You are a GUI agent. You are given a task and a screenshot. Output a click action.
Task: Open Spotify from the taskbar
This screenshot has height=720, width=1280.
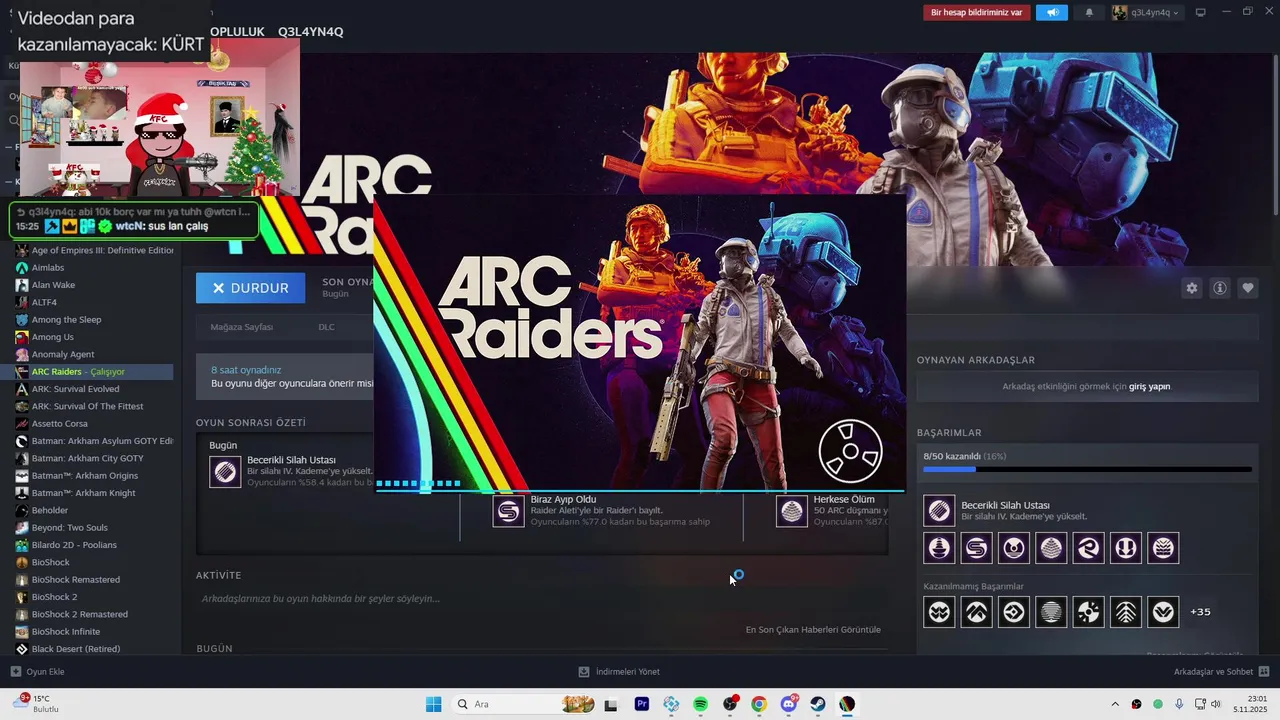pos(700,704)
